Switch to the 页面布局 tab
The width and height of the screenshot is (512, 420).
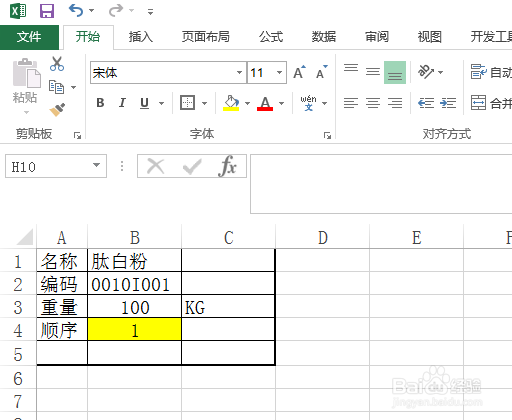pos(206,37)
